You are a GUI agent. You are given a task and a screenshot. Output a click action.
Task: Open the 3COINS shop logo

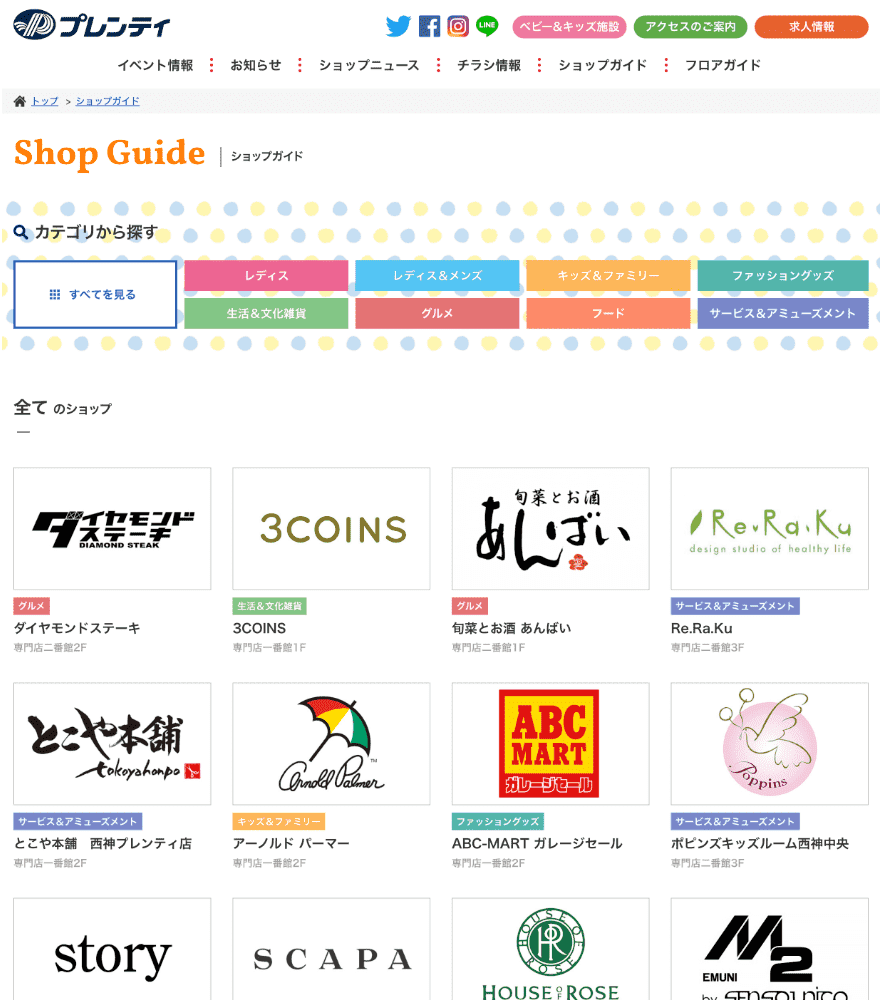click(x=331, y=529)
